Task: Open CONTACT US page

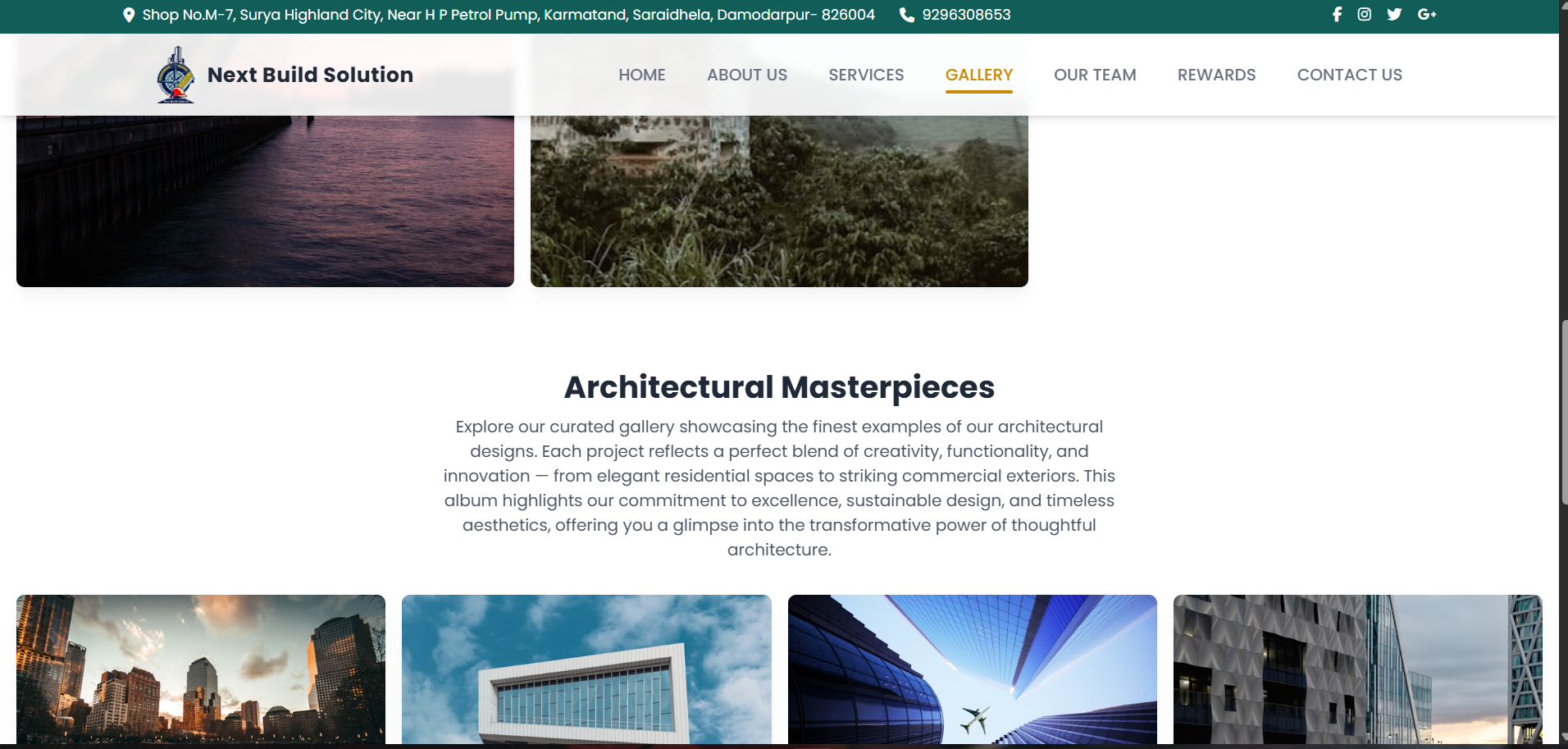Action: coord(1350,75)
